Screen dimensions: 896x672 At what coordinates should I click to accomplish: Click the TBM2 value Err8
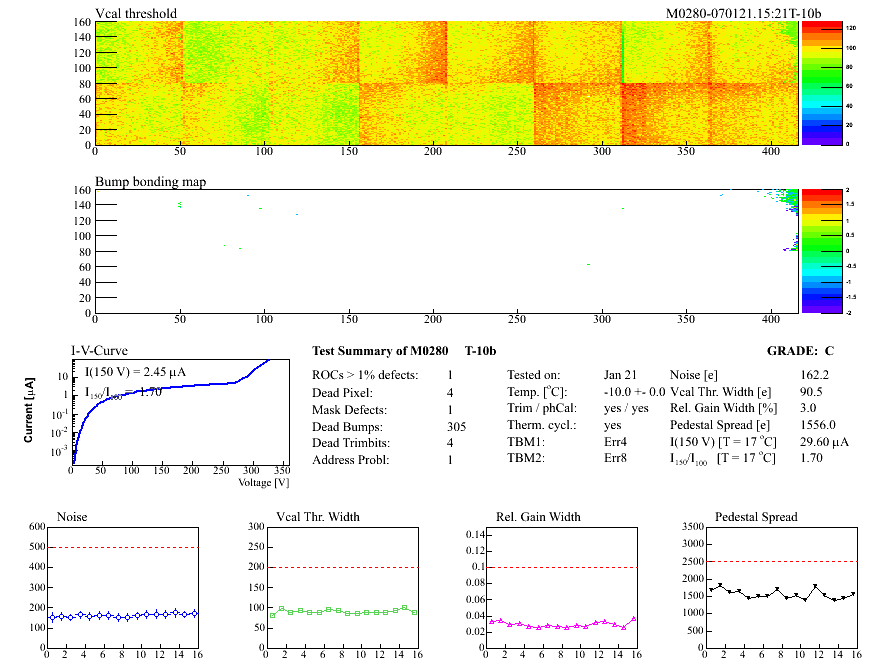pyautogui.click(x=615, y=458)
